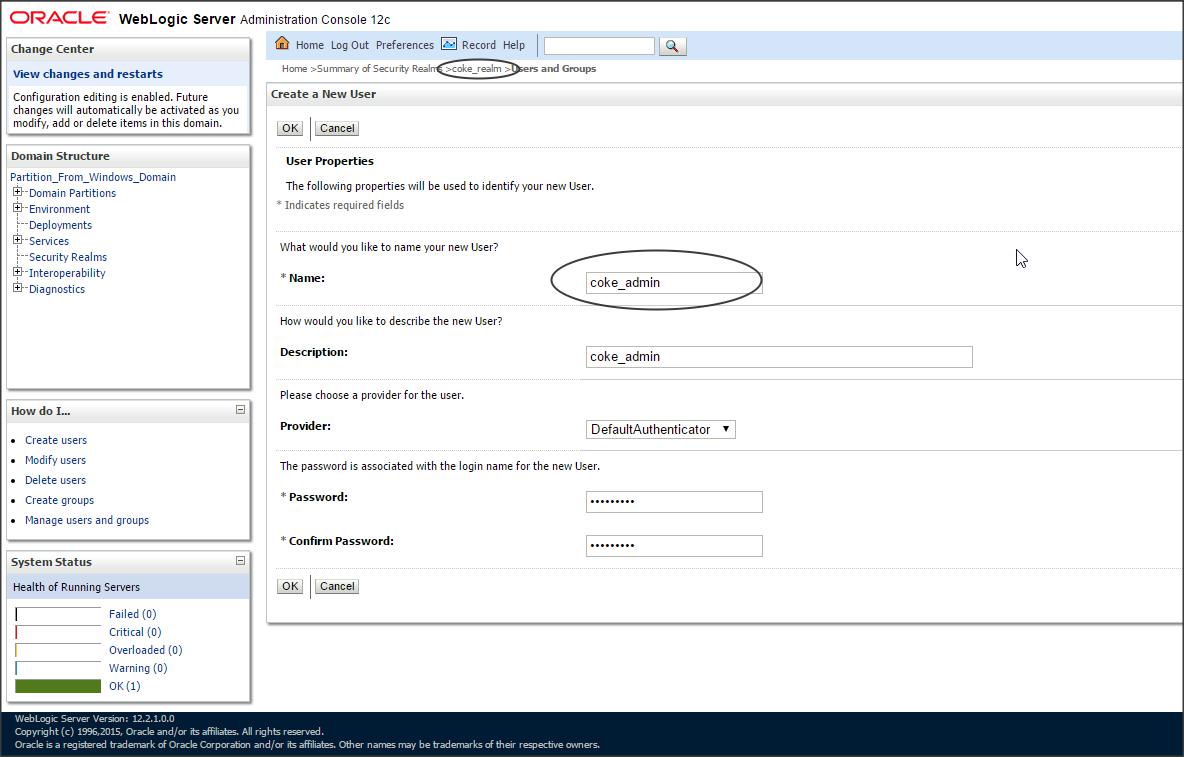Collapse the How do I panel

click(x=240, y=410)
